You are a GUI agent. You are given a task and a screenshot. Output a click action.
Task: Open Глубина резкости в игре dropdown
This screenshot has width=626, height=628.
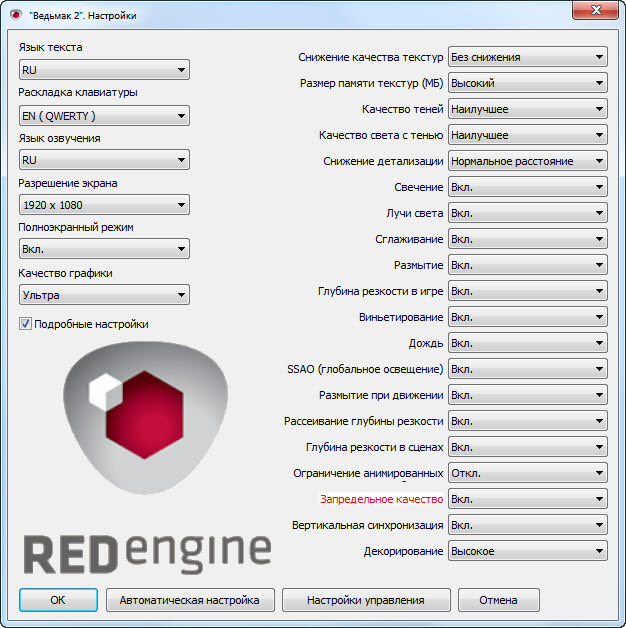tap(527, 291)
